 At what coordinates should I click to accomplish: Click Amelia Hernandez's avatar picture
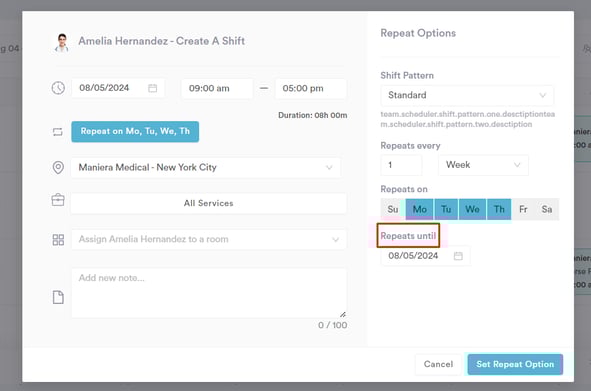[62, 42]
